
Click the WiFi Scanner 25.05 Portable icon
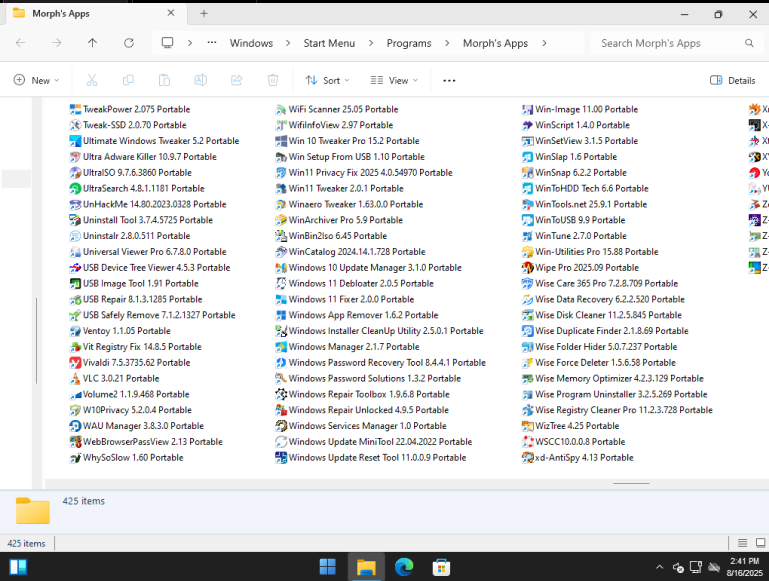point(281,109)
